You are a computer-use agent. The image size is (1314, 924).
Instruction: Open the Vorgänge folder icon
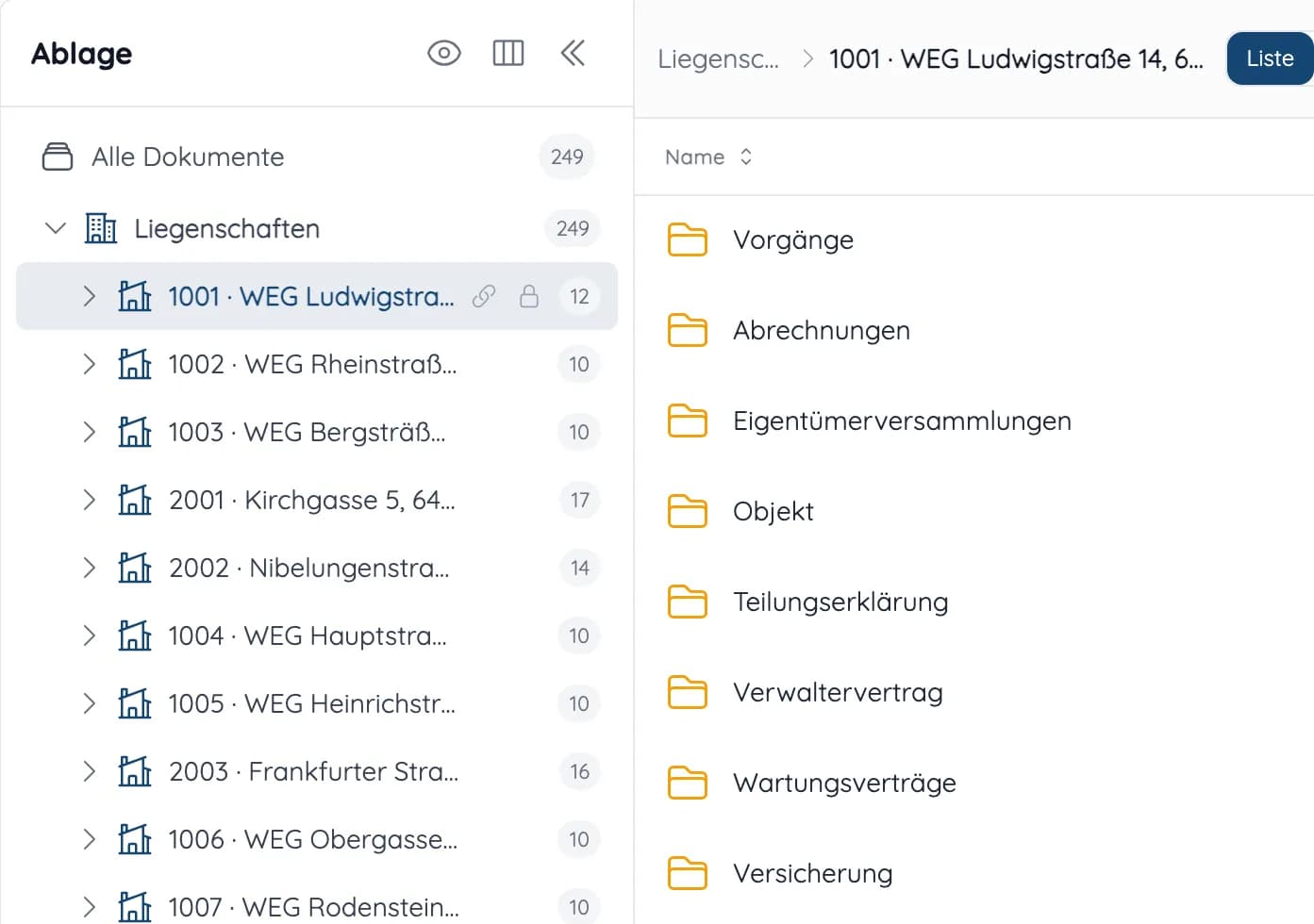pos(688,239)
